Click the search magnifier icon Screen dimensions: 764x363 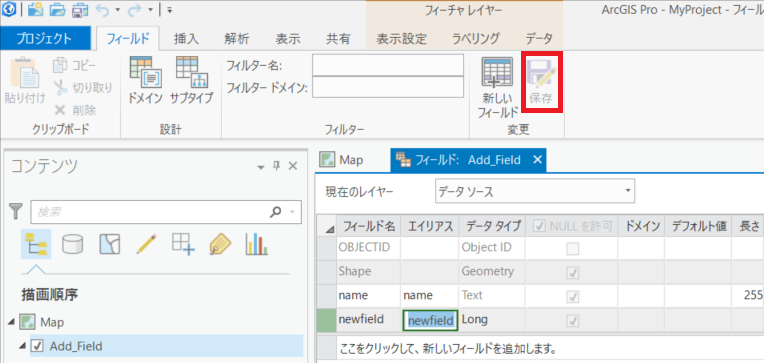click(276, 212)
